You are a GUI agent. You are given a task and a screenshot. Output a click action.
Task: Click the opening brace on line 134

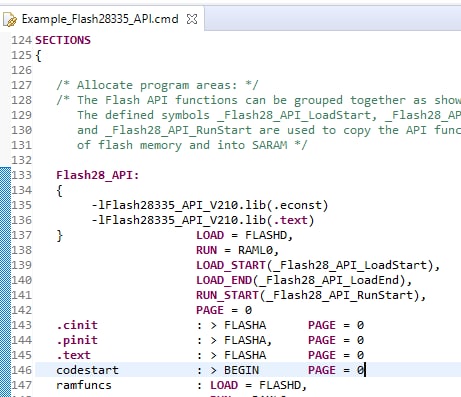click(x=59, y=191)
